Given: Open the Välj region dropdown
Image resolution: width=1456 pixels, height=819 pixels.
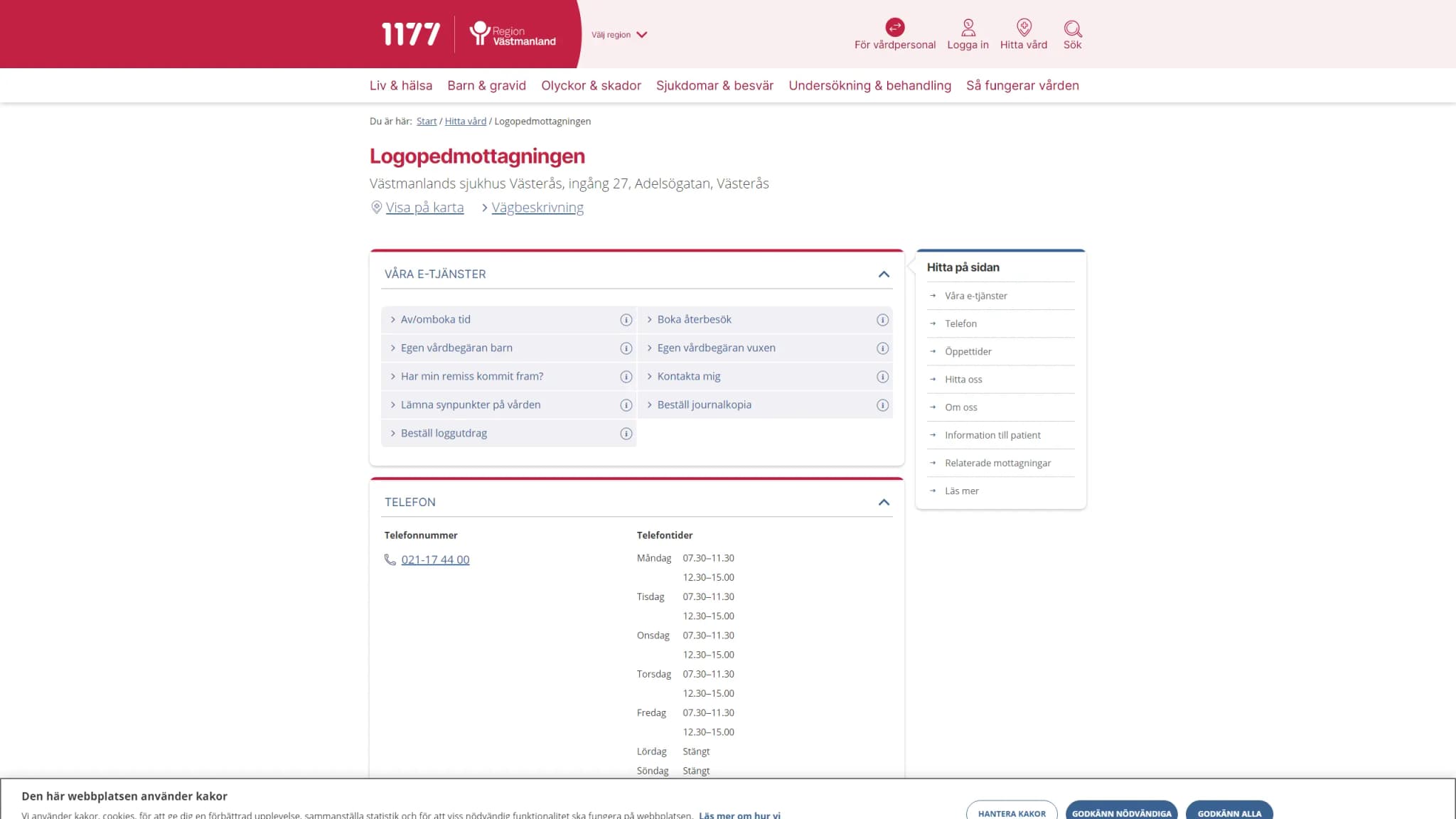Looking at the screenshot, I should coord(619,34).
